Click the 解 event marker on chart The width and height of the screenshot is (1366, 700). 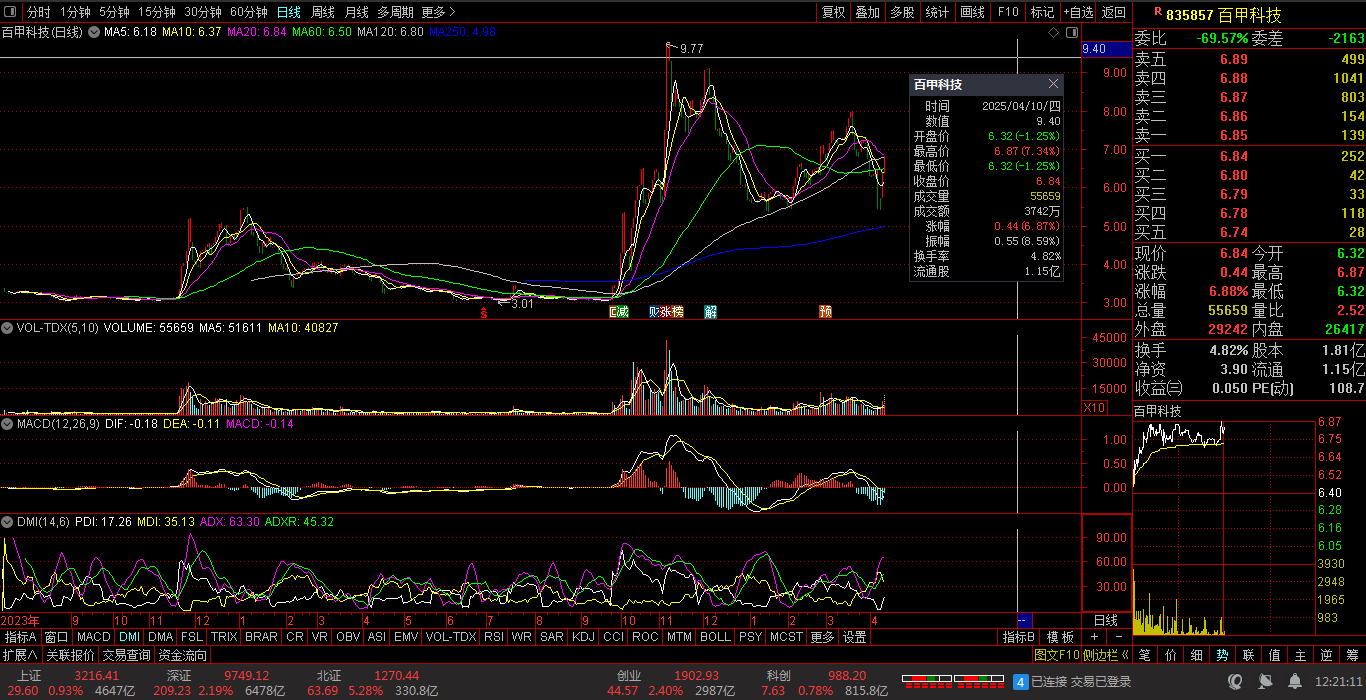coord(710,312)
